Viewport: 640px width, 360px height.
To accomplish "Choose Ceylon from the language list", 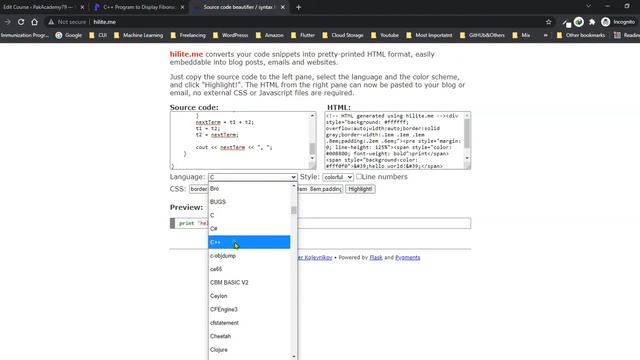I will coord(249,296).
